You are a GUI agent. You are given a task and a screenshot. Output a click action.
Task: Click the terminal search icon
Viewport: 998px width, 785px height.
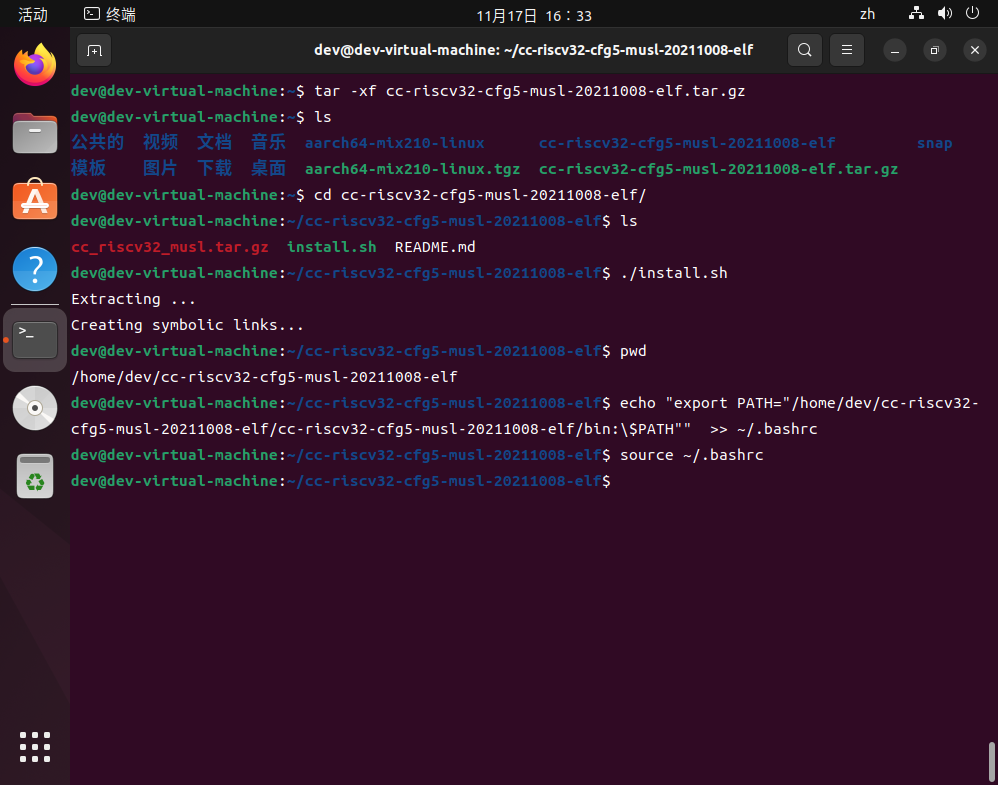(x=805, y=50)
